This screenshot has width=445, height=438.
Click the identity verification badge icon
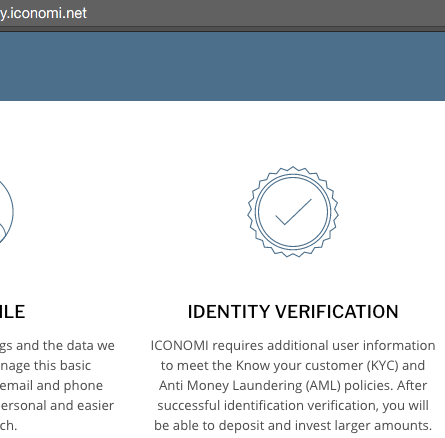293,212
